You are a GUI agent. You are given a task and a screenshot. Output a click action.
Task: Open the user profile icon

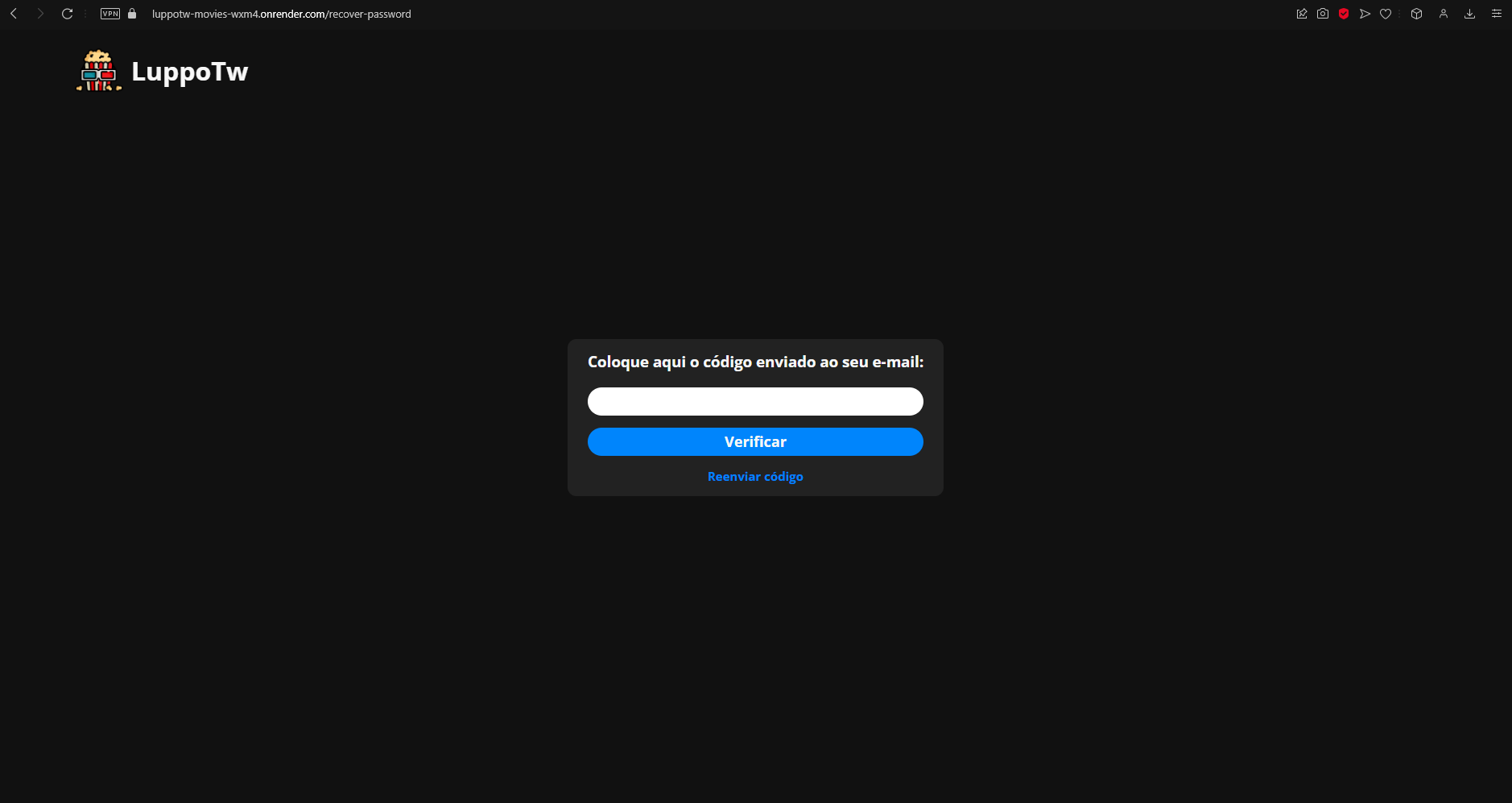[1443, 14]
